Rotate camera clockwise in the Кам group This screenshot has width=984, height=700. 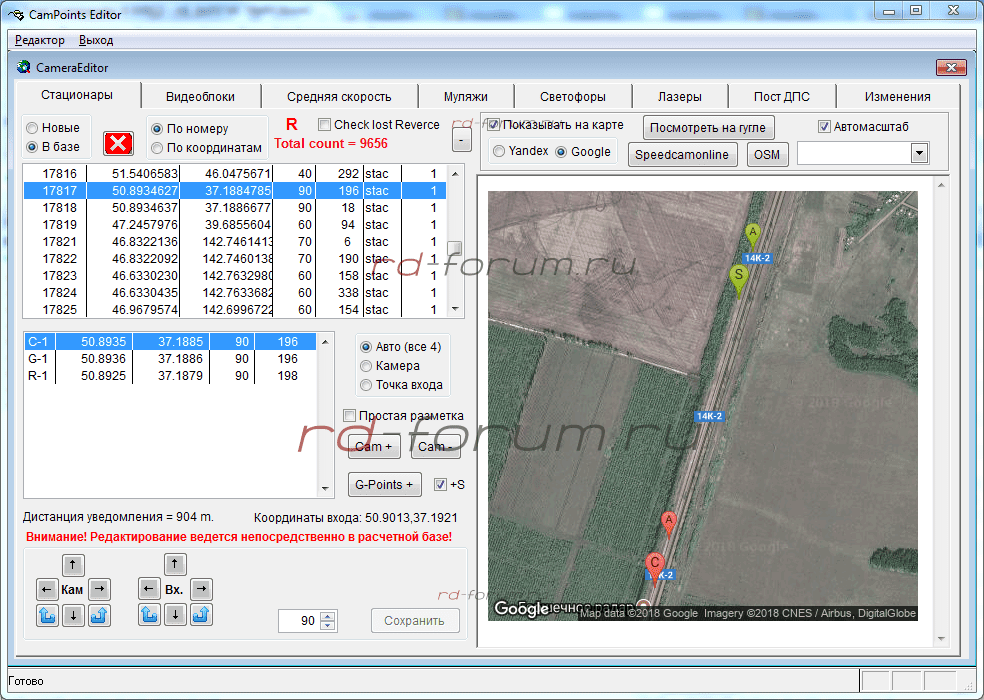point(99,615)
